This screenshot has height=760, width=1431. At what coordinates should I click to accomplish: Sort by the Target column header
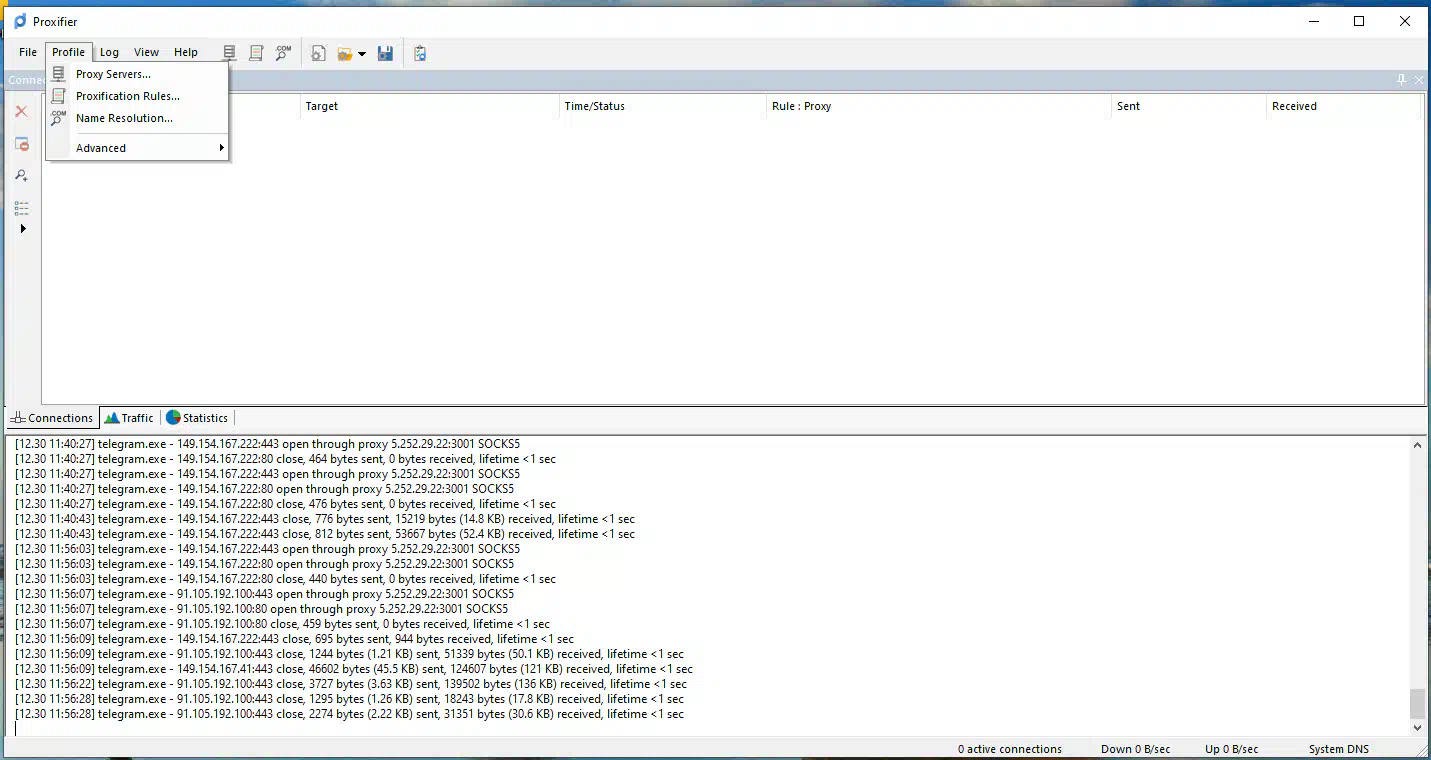click(x=429, y=106)
